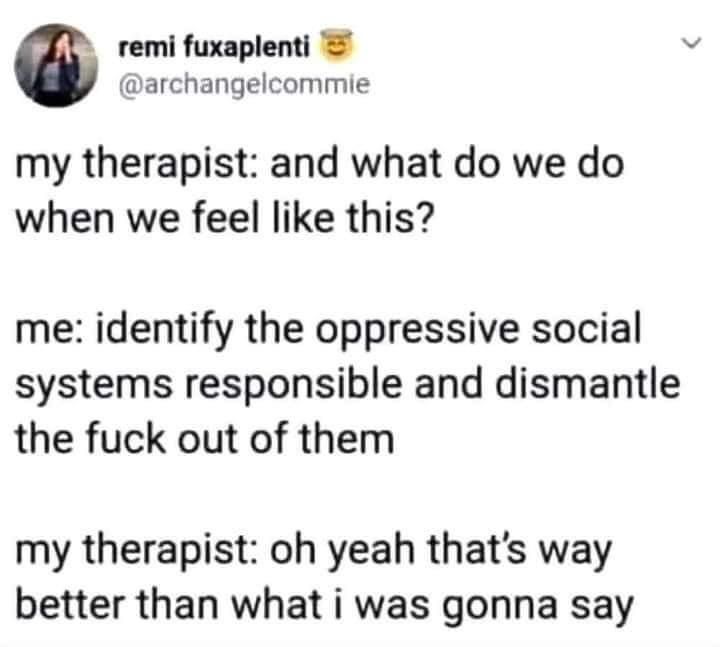Click the text "when we feel like this?"
The height and width of the screenshot is (647, 720).
225,218
